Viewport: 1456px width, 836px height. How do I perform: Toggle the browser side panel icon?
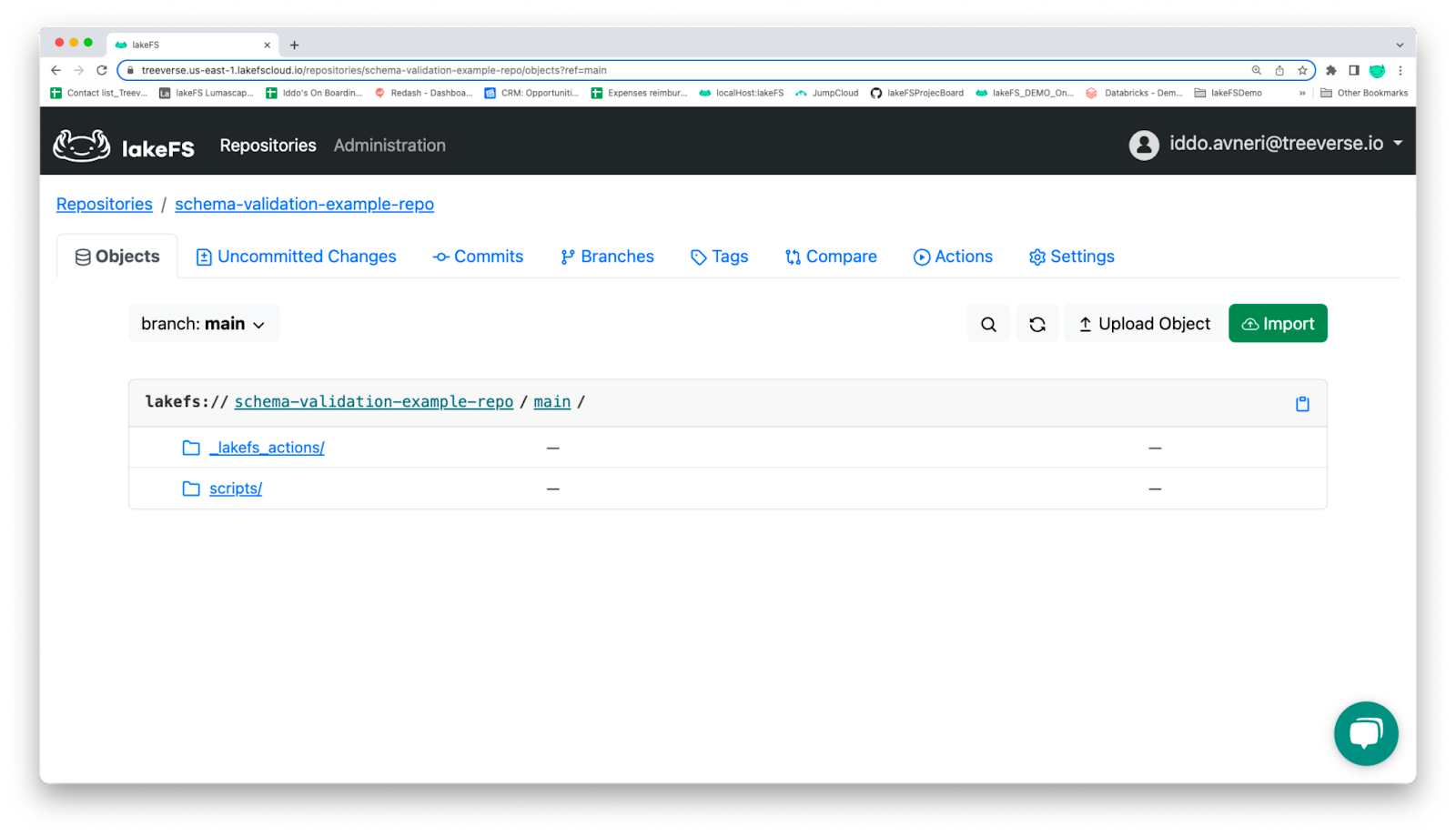coord(1354,70)
